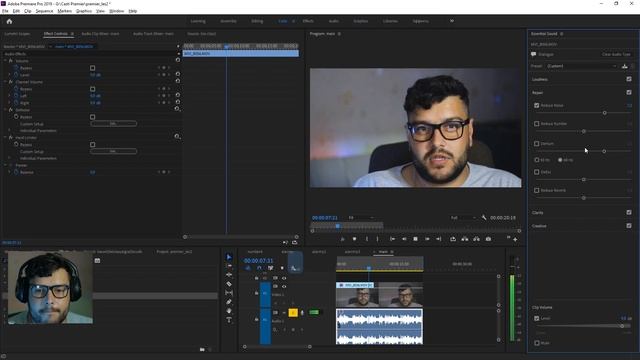Enable Reduce Rumble checkbox
The width and height of the screenshot is (640, 360).
point(537,124)
